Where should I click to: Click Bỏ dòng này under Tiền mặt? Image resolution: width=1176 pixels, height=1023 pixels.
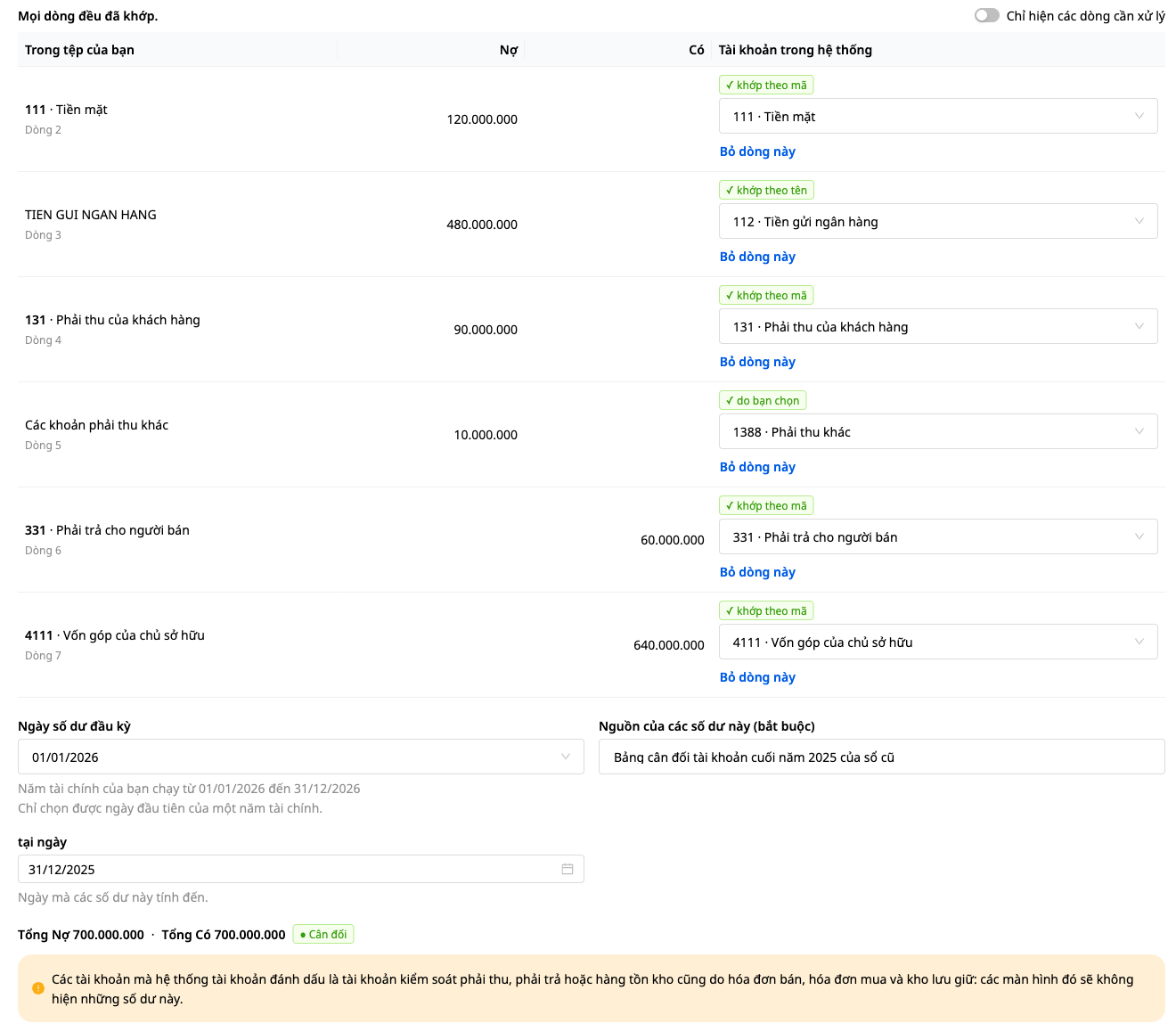[x=757, y=151]
